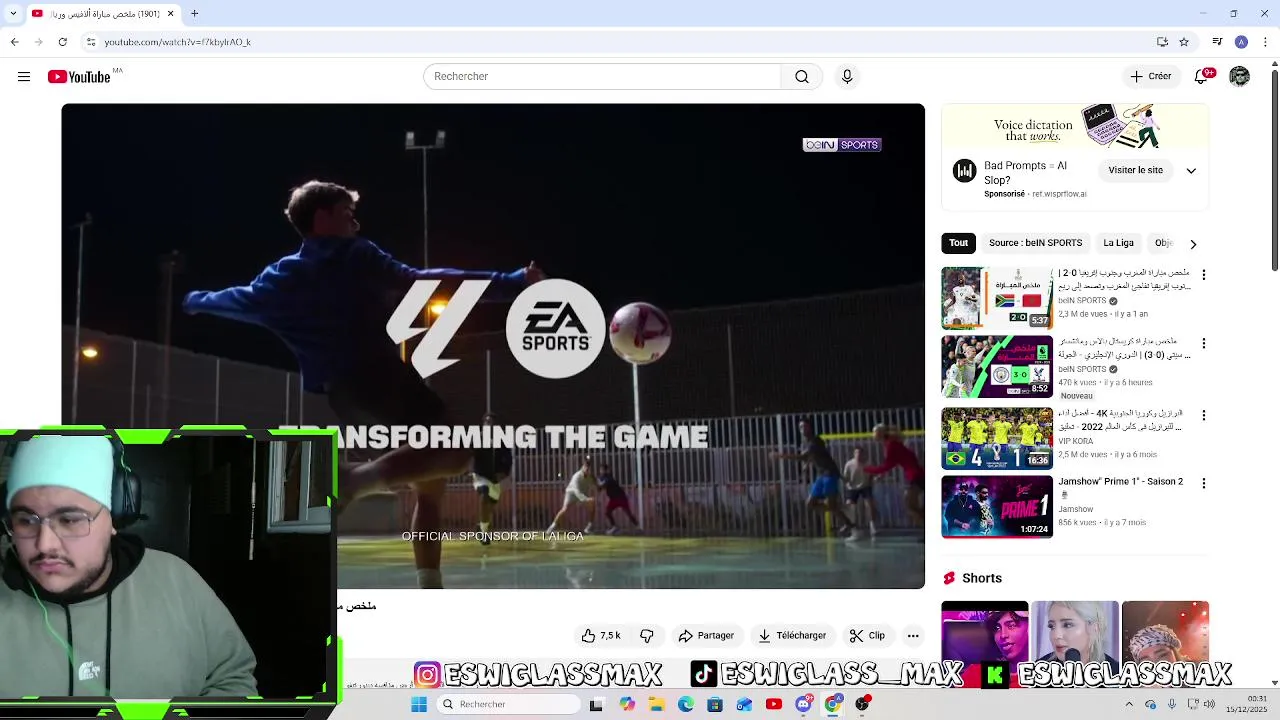Click the URL in the address bar
Image resolution: width=1280 pixels, height=720 pixels.
178,42
